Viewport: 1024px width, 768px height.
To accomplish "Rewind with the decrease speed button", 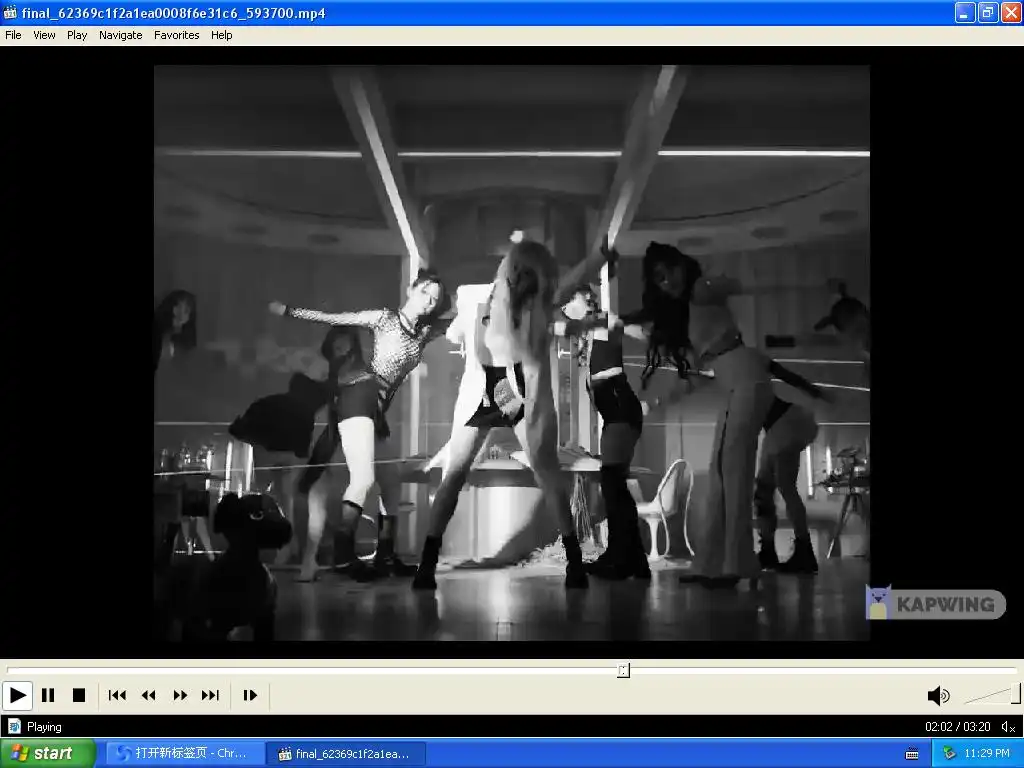I will pyautogui.click(x=148, y=696).
